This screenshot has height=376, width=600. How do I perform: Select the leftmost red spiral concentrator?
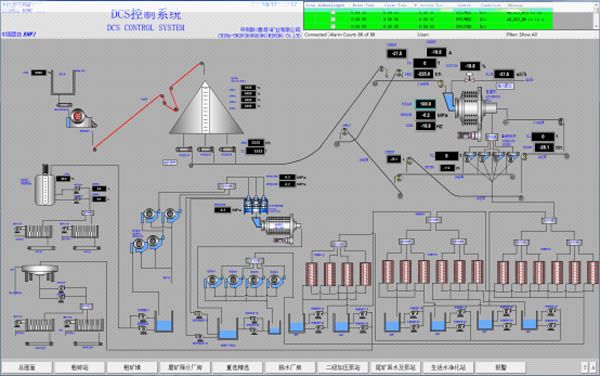[311, 273]
